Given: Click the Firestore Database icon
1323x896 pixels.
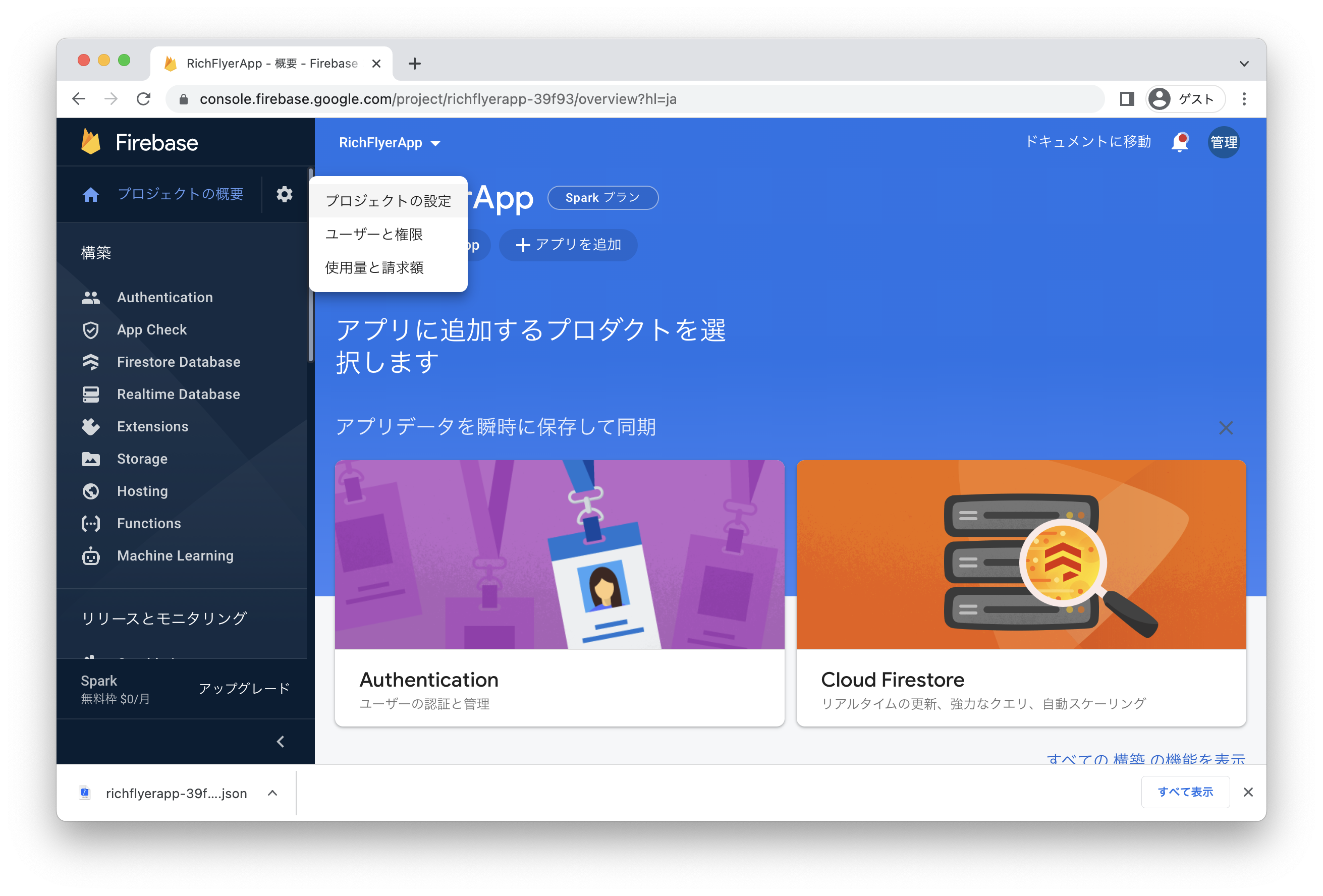Looking at the screenshot, I should (90, 362).
